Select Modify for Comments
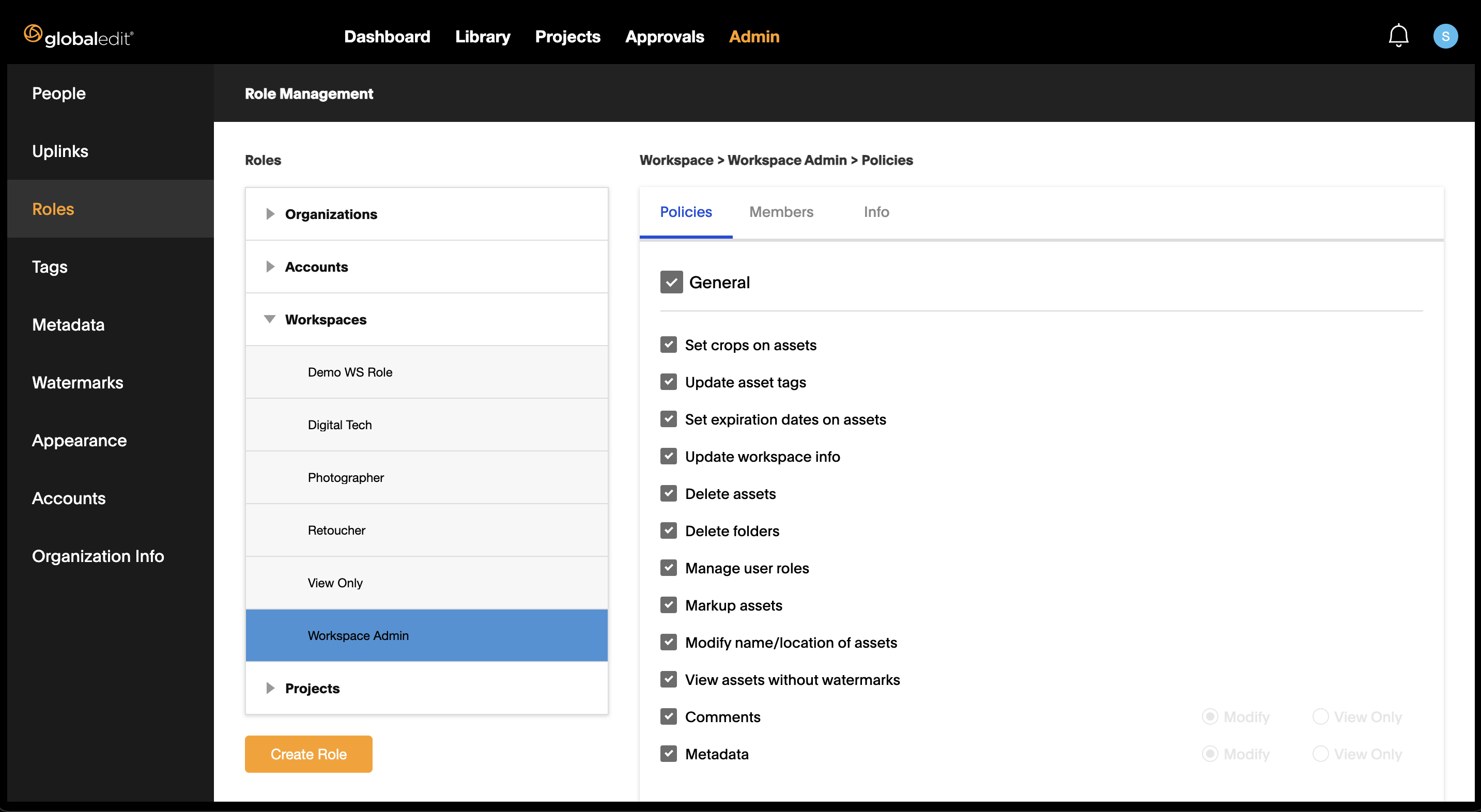This screenshot has height=812, width=1481. pyautogui.click(x=1210, y=716)
